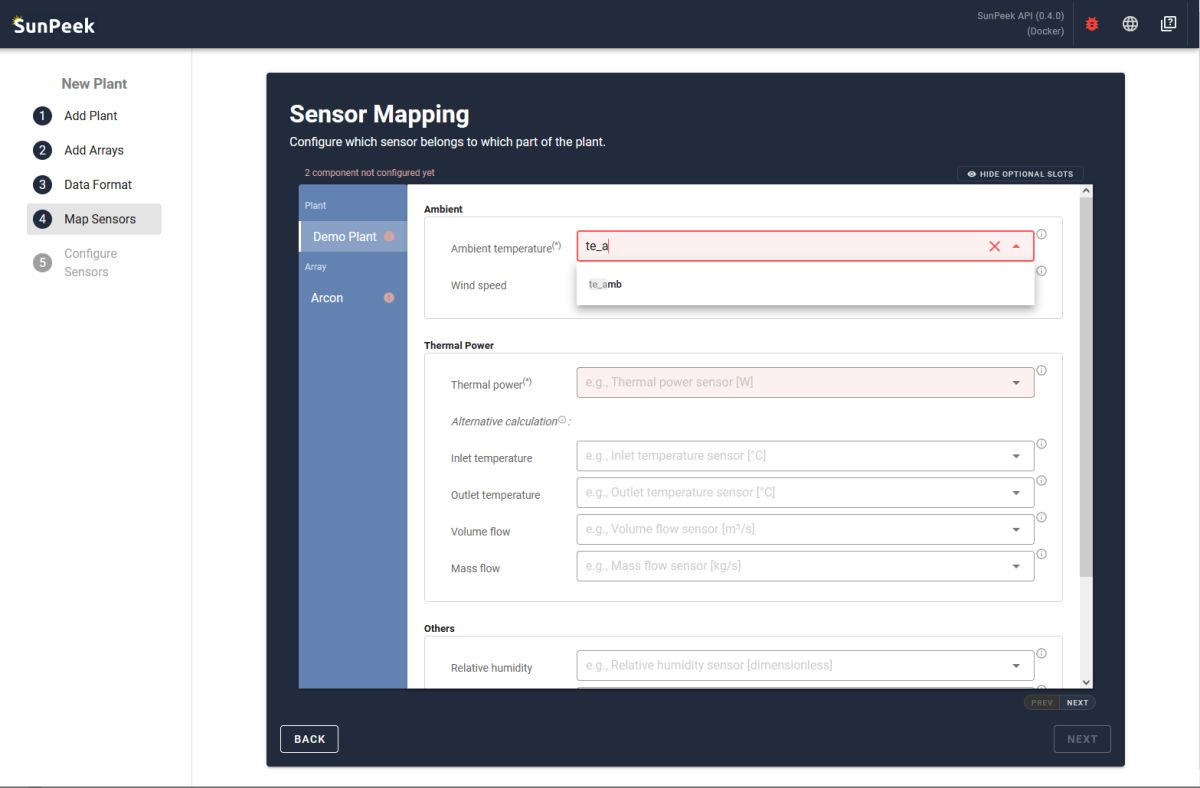The height and width of the screenshot is (788, 1200).
Task: Click the SunPeek API version text
Action: tap(1020, 16)
